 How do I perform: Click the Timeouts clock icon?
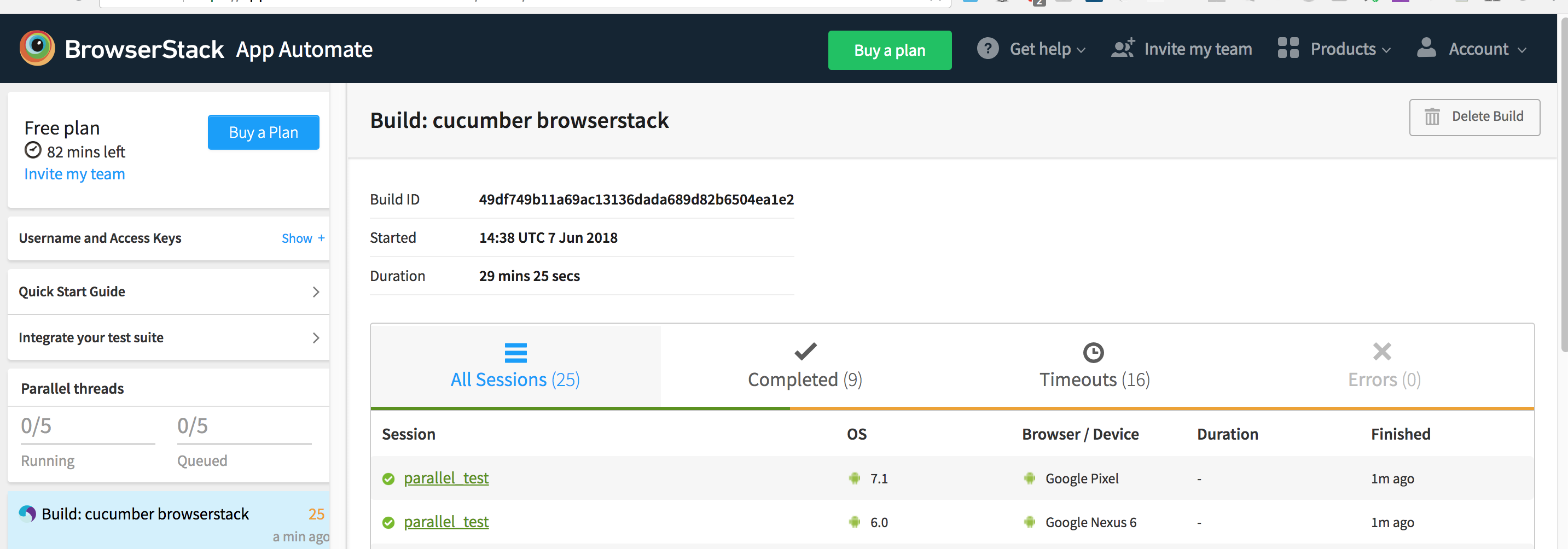1093,352
